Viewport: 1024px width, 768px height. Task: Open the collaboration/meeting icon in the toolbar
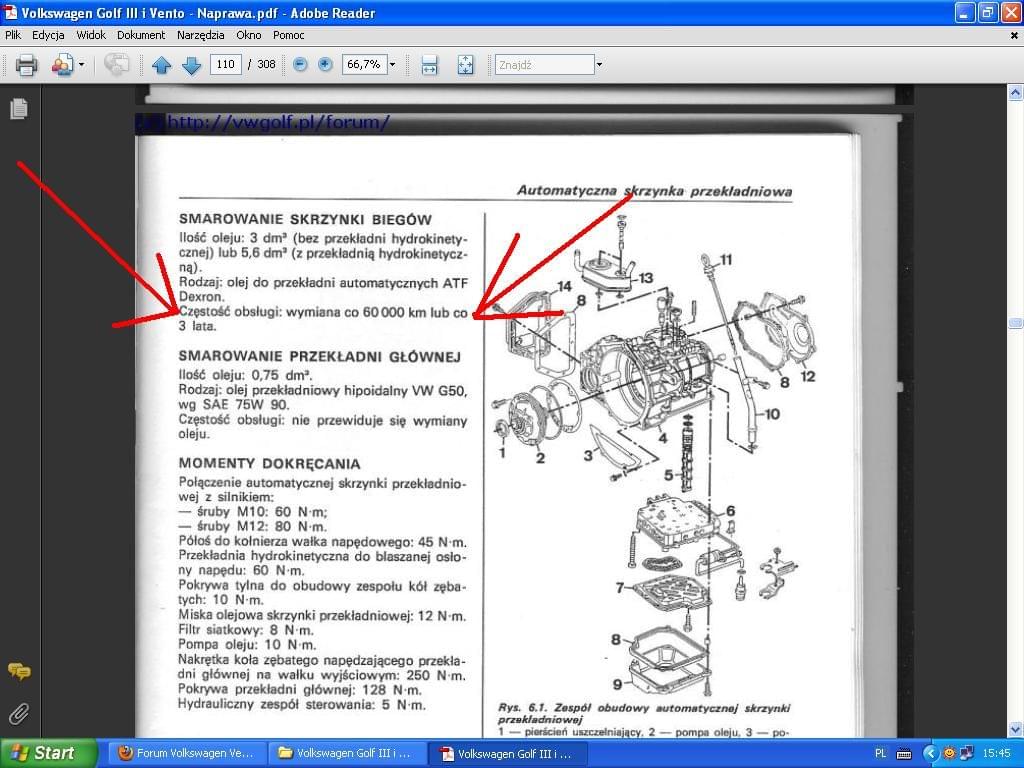pos(62,65)
